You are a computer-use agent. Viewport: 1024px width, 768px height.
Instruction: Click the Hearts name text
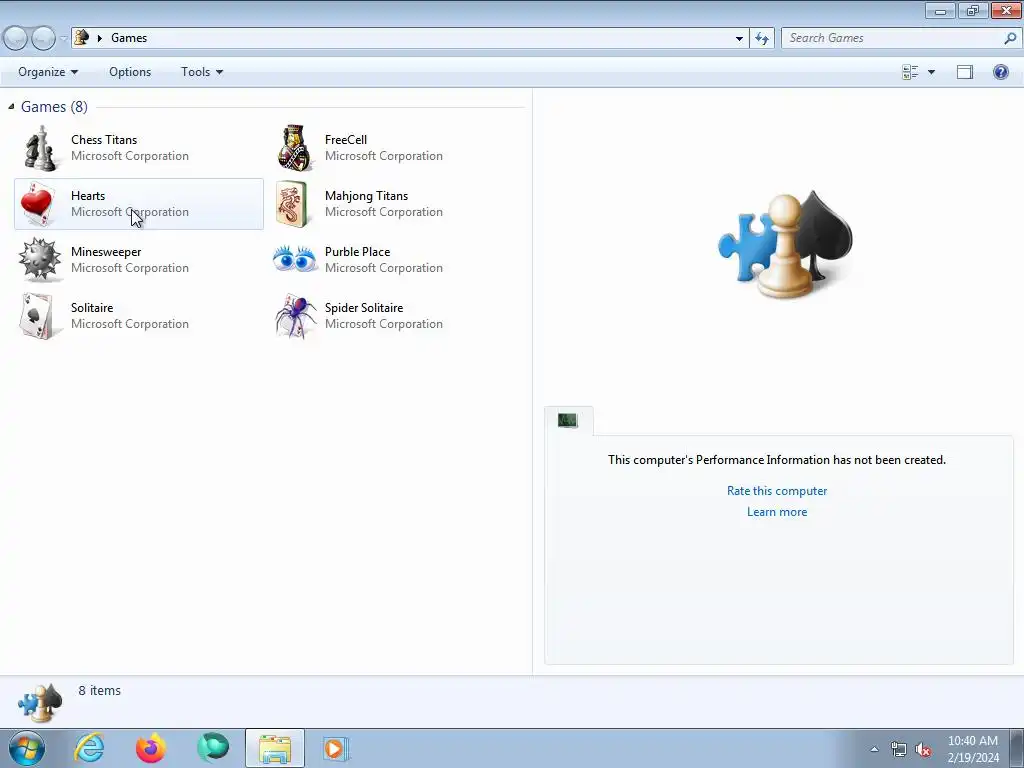[88, 196]
